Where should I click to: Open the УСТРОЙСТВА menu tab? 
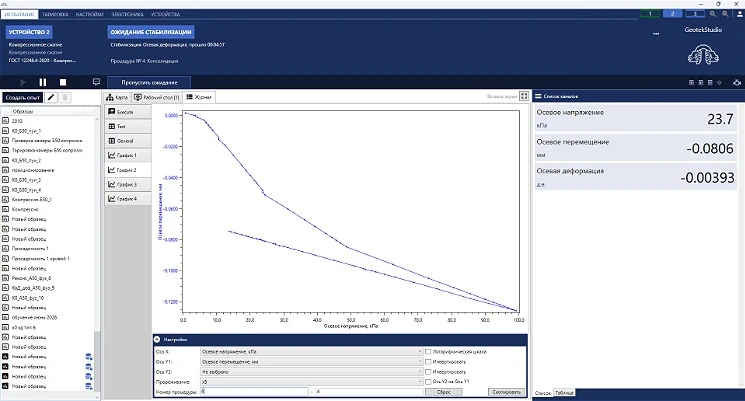click(165, 14)
